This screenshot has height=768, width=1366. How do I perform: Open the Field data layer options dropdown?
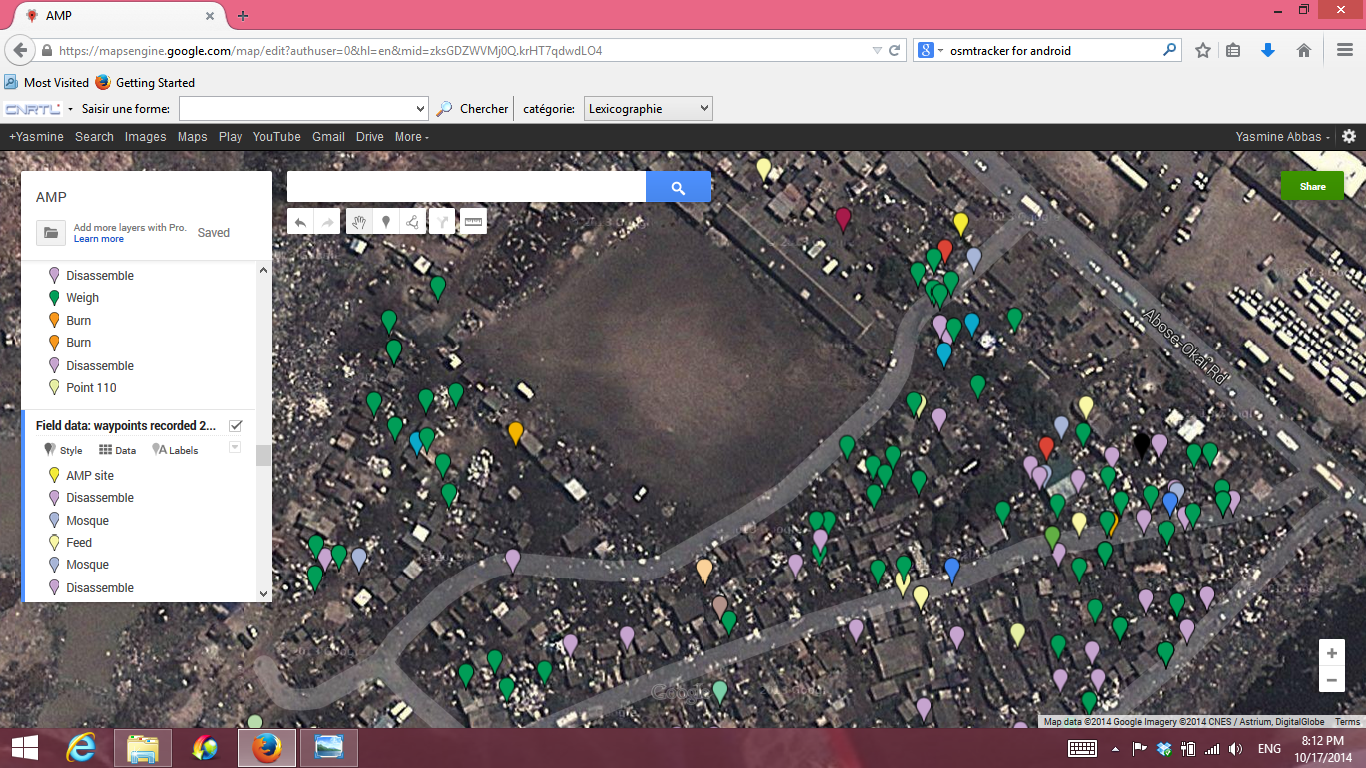(236, 448)
